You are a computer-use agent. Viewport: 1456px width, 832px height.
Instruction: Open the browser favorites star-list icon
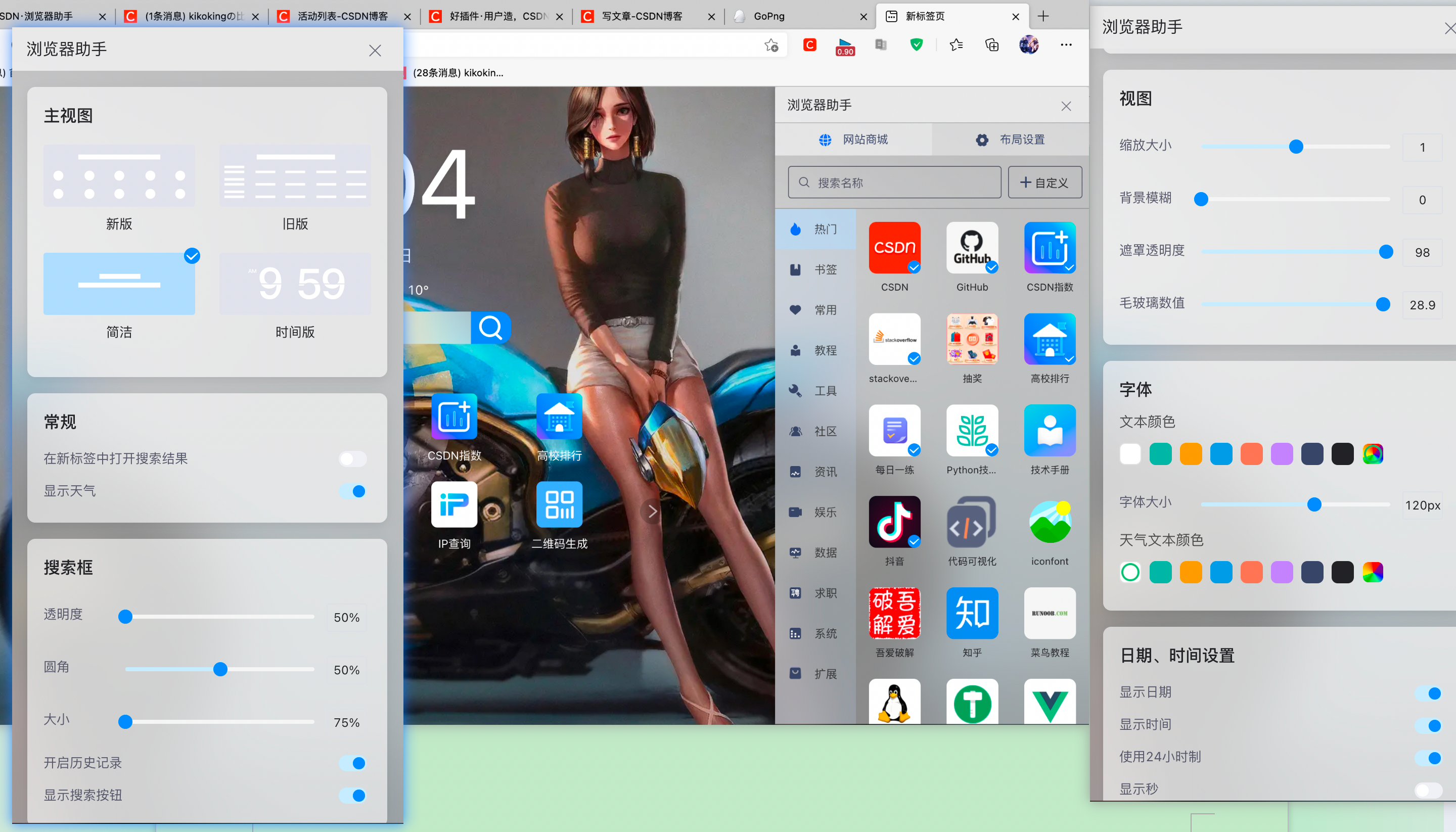click(x=956, y=45)
